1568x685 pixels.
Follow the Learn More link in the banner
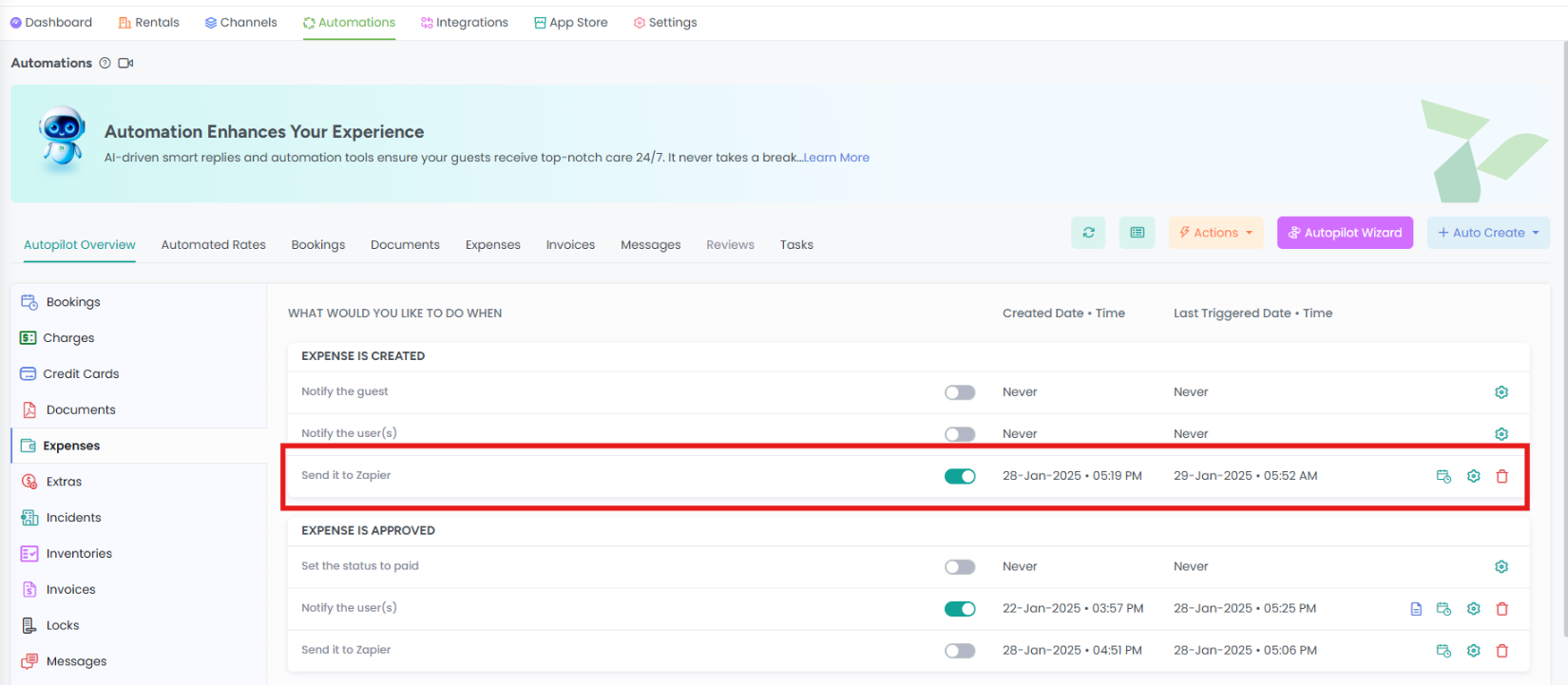[836, 158]
